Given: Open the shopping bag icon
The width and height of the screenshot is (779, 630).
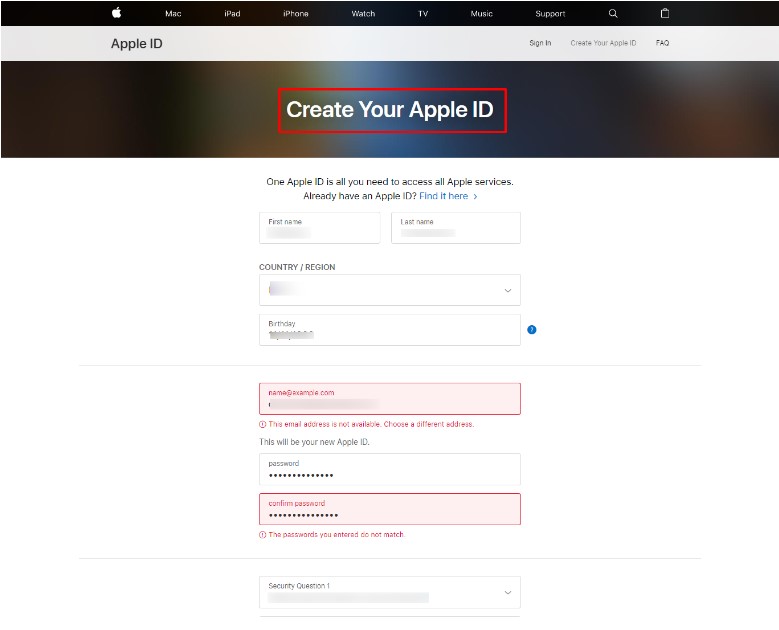Looking at the screenshot, I should coord(665,13).
